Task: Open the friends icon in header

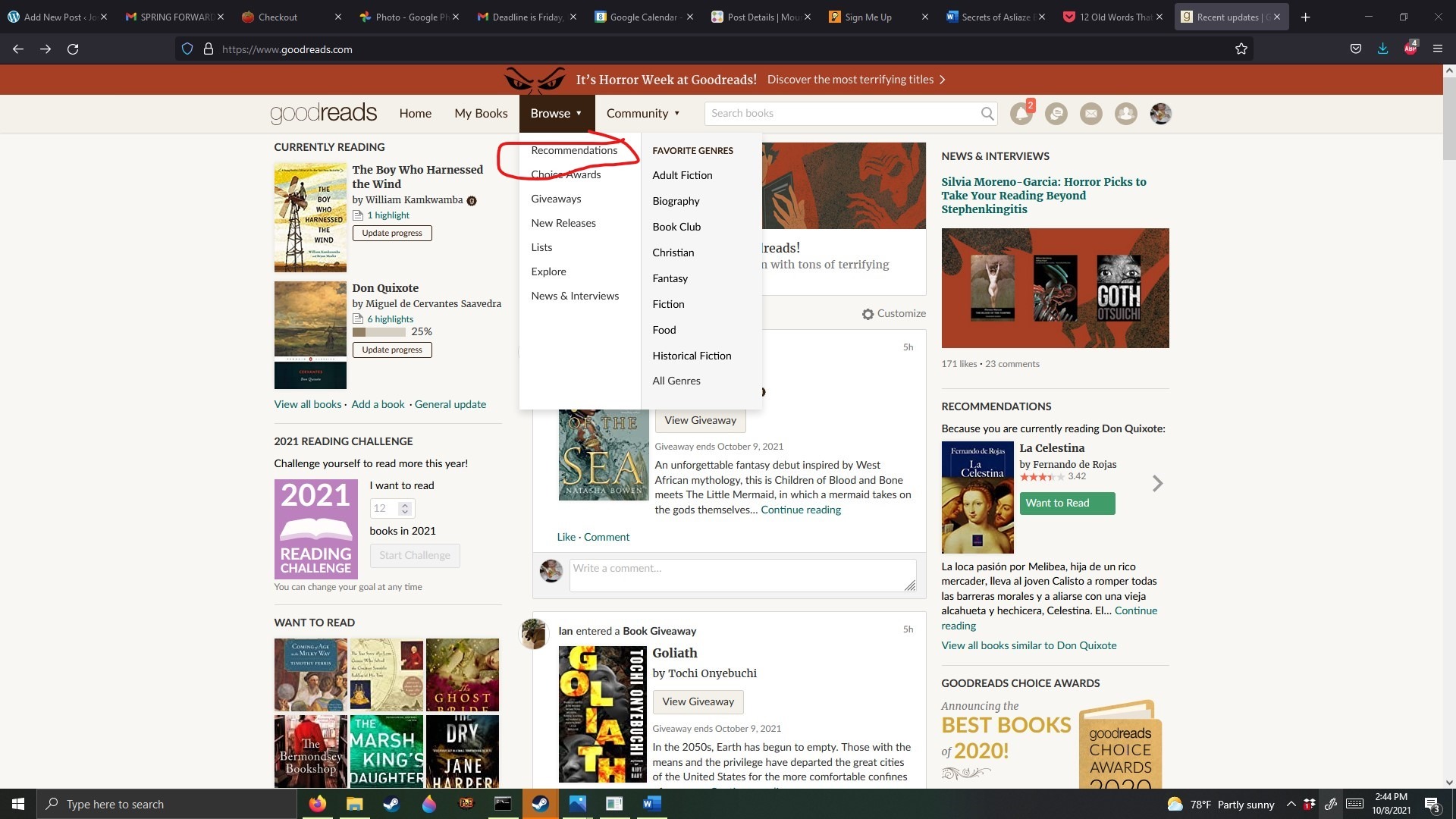Action: click(x=1125, y=114)
